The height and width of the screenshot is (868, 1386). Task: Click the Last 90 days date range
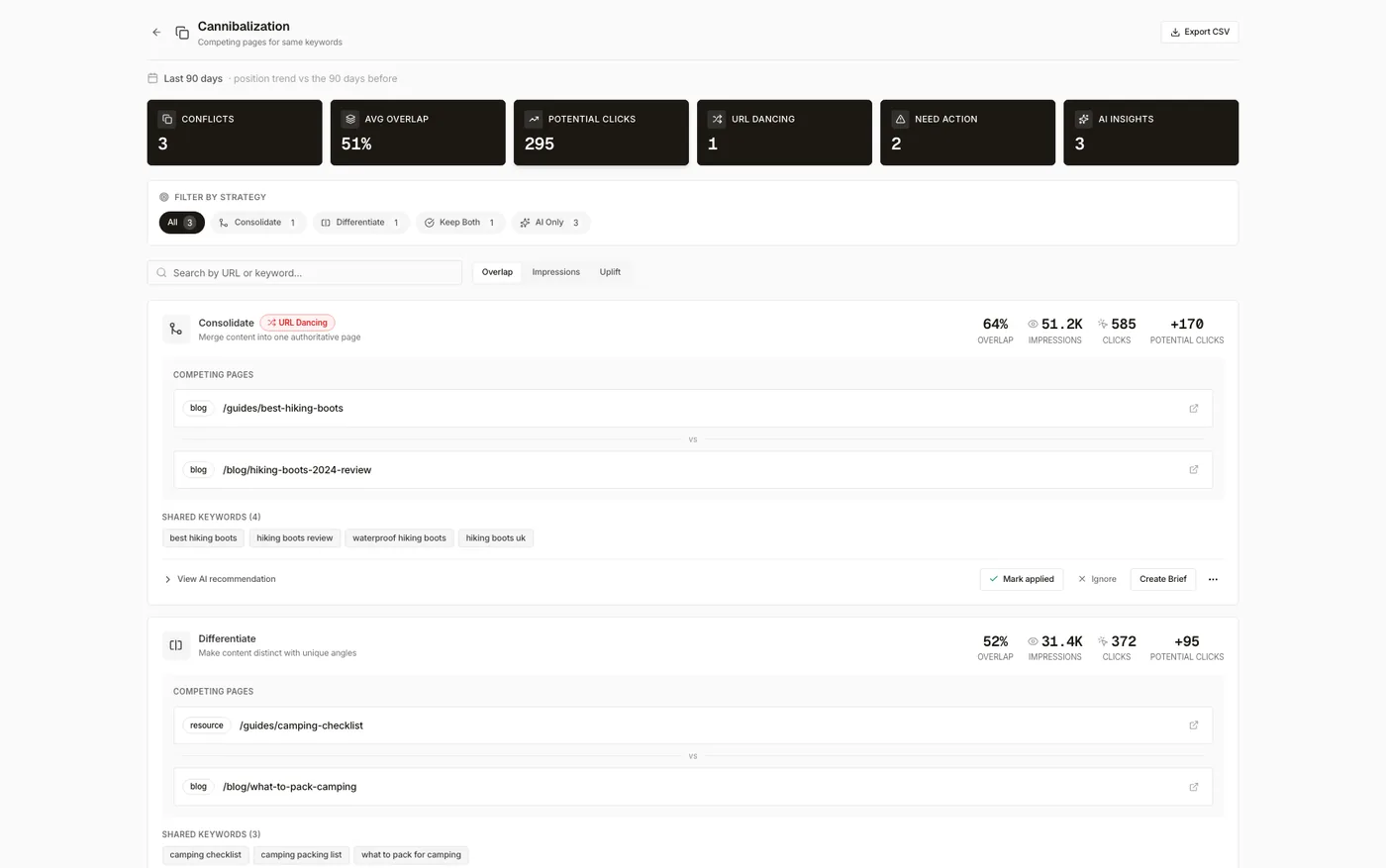pyautogui.click(x=193, y=78)
